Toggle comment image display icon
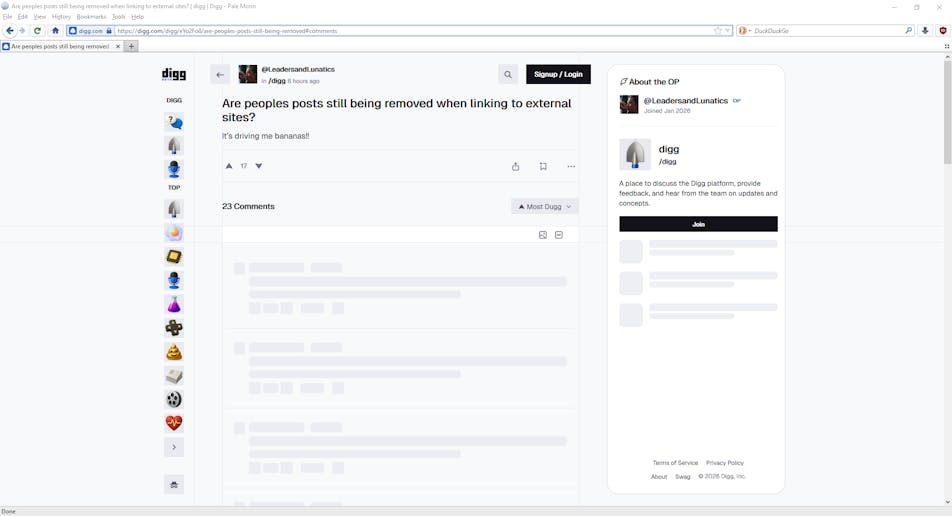 tap(543, 235)
